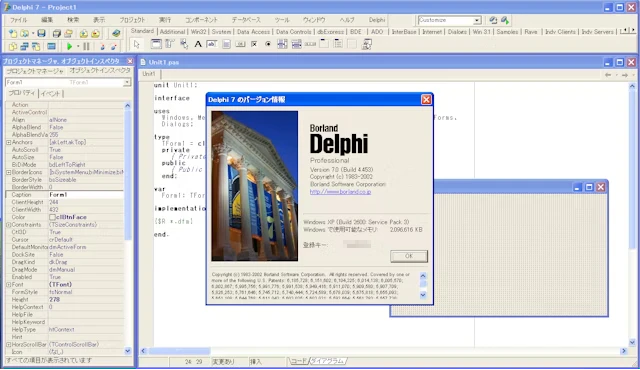640x370 pixels.
Task: Expand the HorzScrollBar property node
Action: [x=9, y=344]
